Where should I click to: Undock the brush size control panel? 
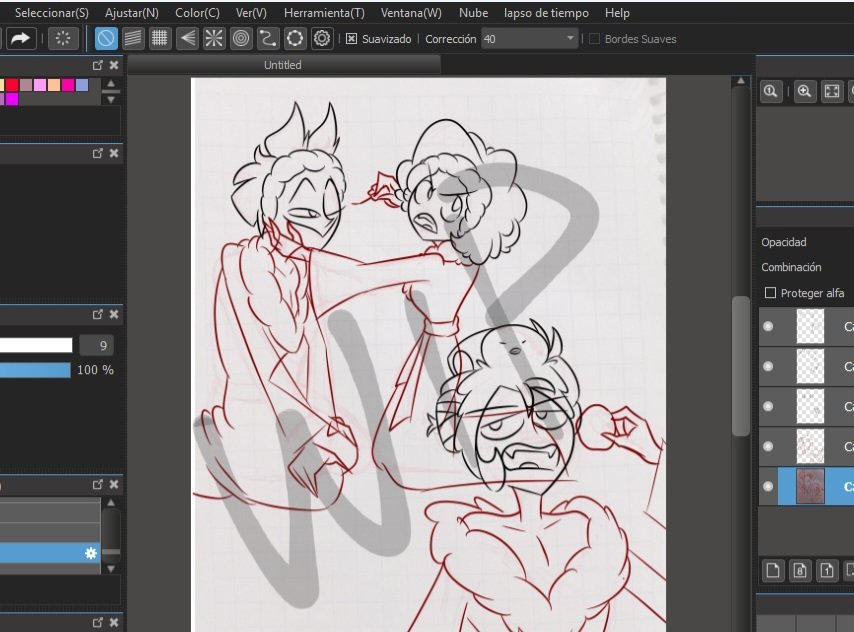click(97, 314)
